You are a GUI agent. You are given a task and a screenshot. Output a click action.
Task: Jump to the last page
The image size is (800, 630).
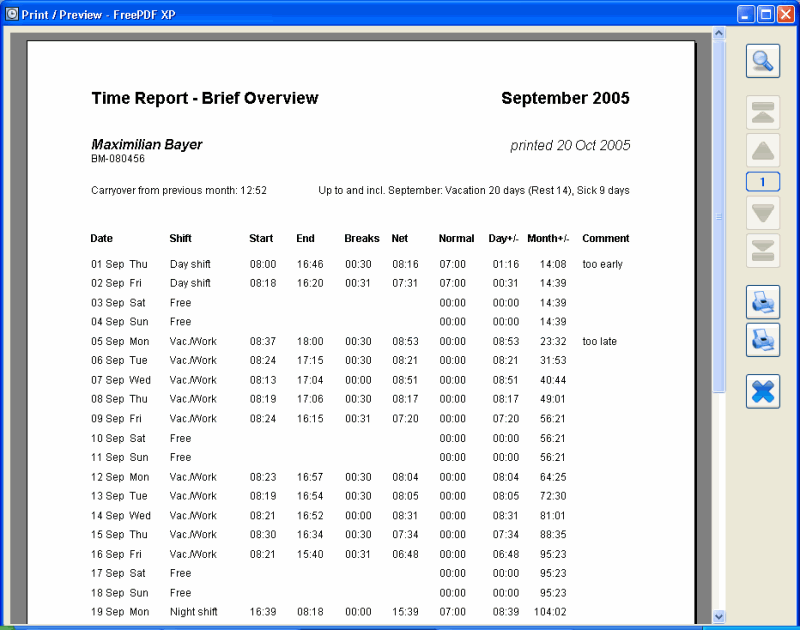coord(763,251)
